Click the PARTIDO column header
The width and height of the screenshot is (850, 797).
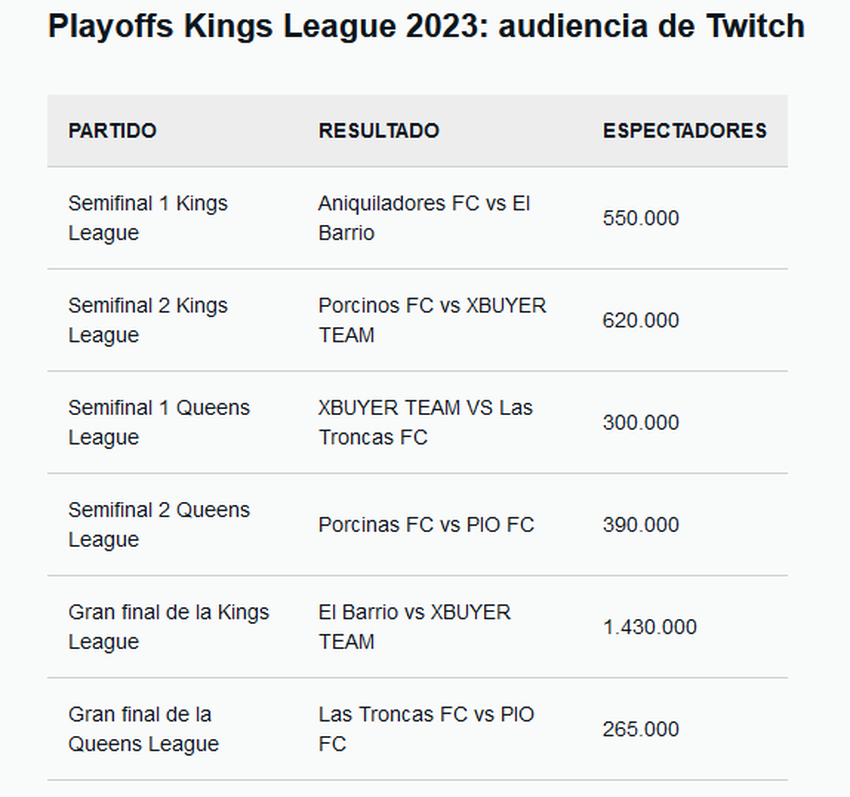click(x=112, y=131)
